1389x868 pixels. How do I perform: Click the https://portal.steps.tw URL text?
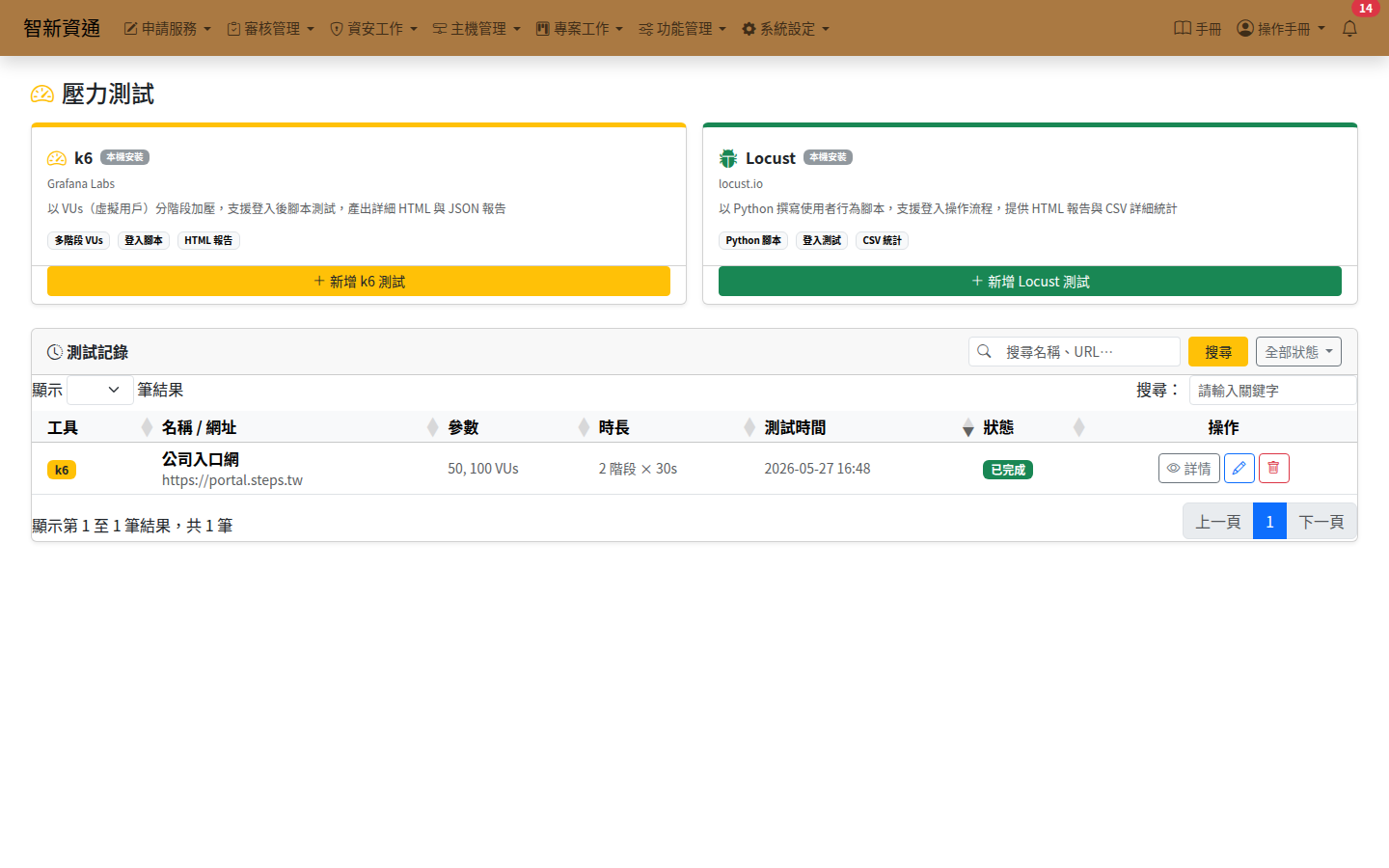(x=232, y=480)
